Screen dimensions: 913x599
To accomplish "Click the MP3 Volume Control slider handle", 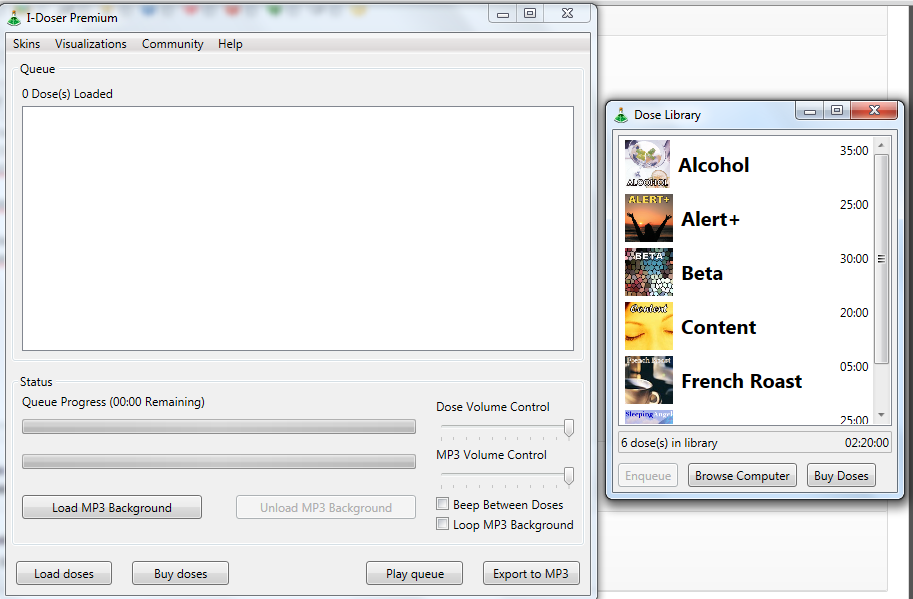I will pyautogui.click(x=569, y=476).
